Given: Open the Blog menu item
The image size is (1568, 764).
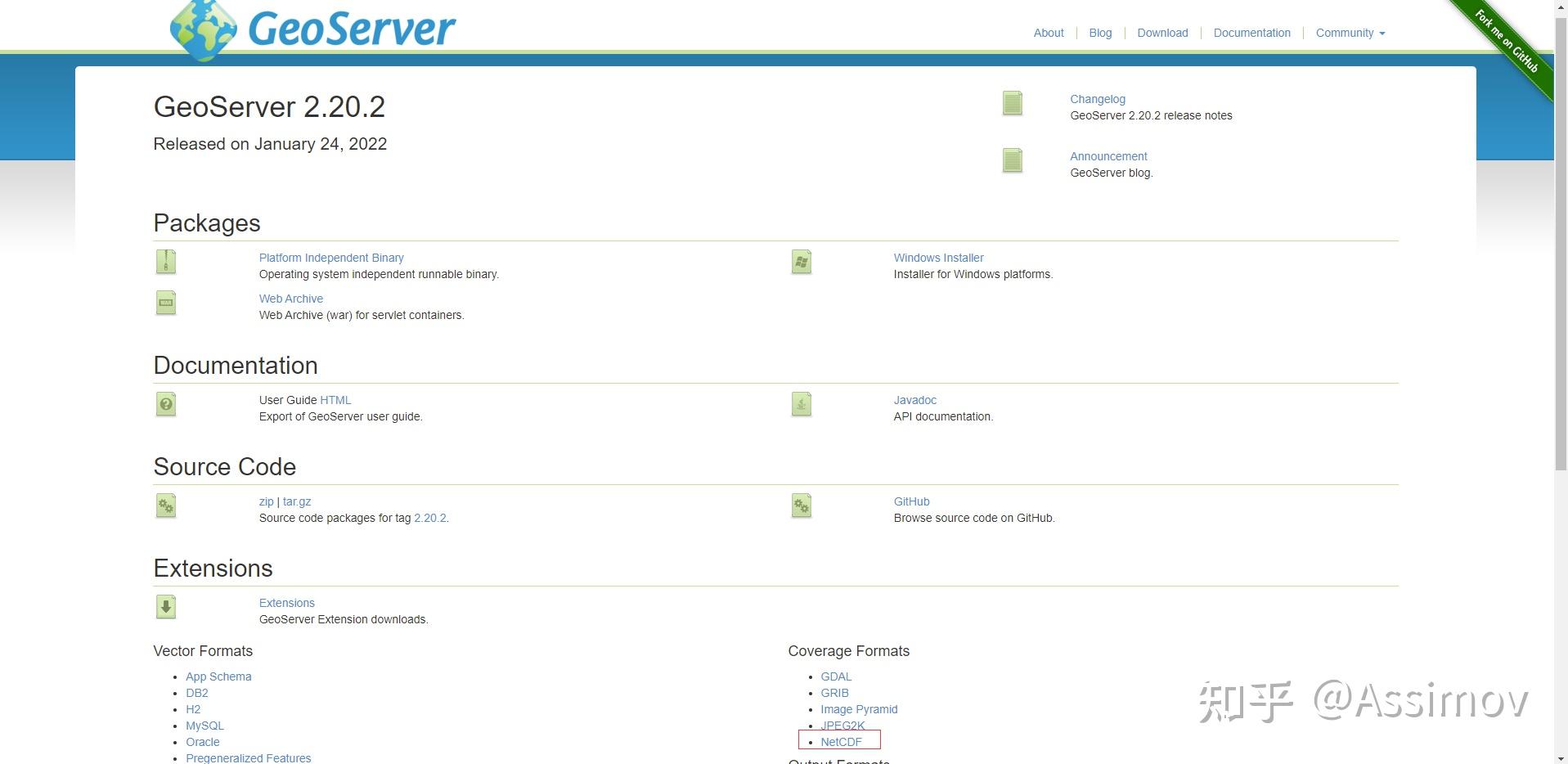Looking at the screenshot, I should [x=1099, y=33].
